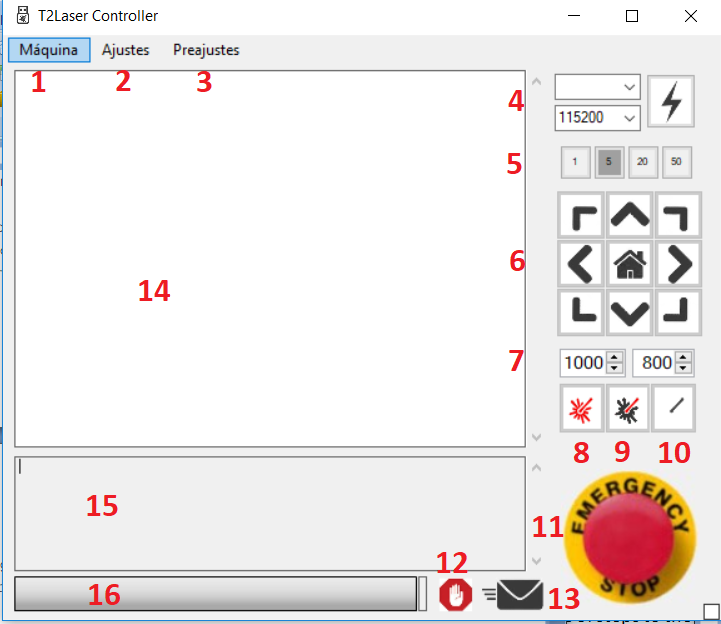This screenshot has width=721, height=624.
Task: Click the red stop hand icon
Action: (455, 594)
